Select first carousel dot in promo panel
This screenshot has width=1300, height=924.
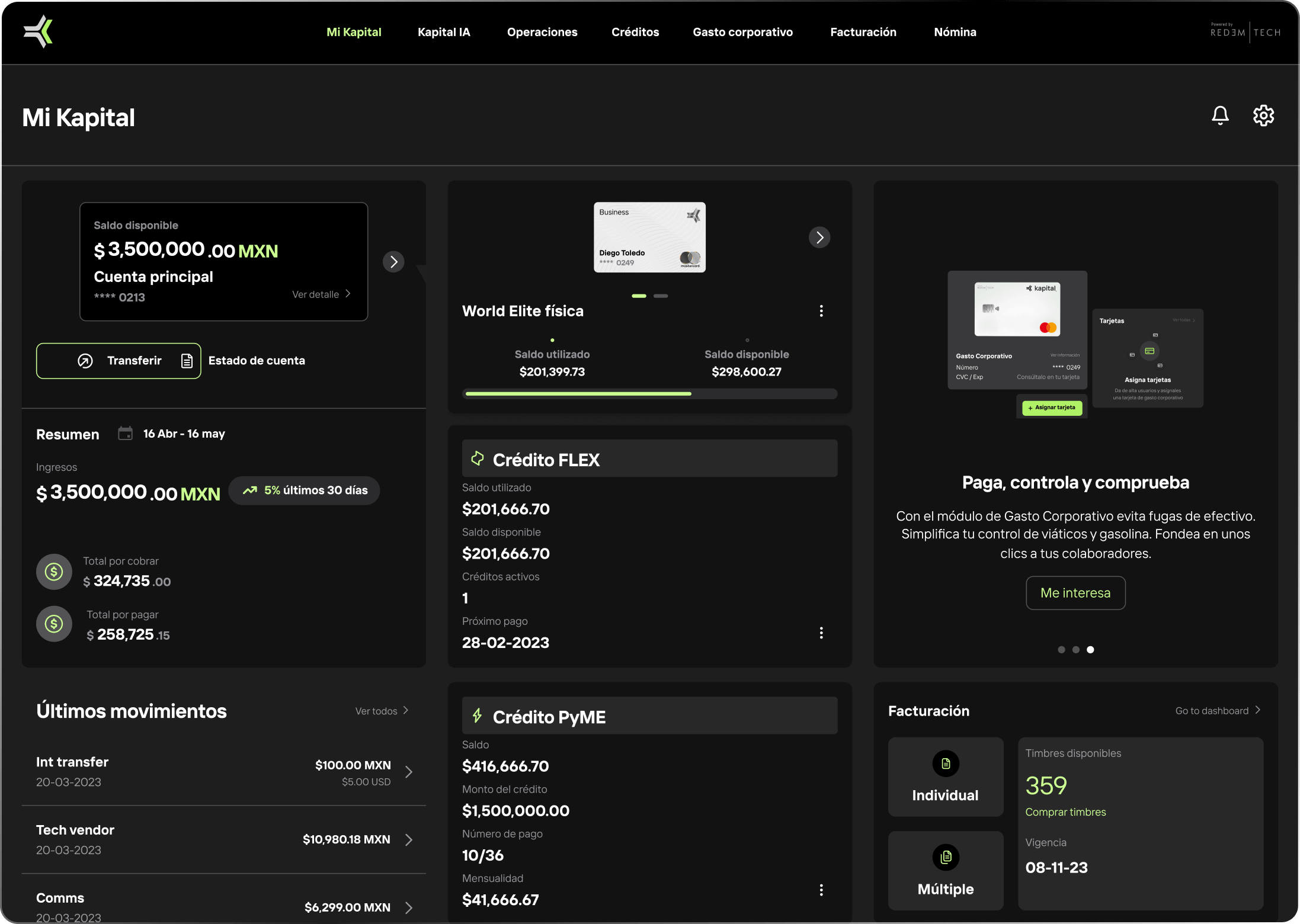click(1061, 650)
